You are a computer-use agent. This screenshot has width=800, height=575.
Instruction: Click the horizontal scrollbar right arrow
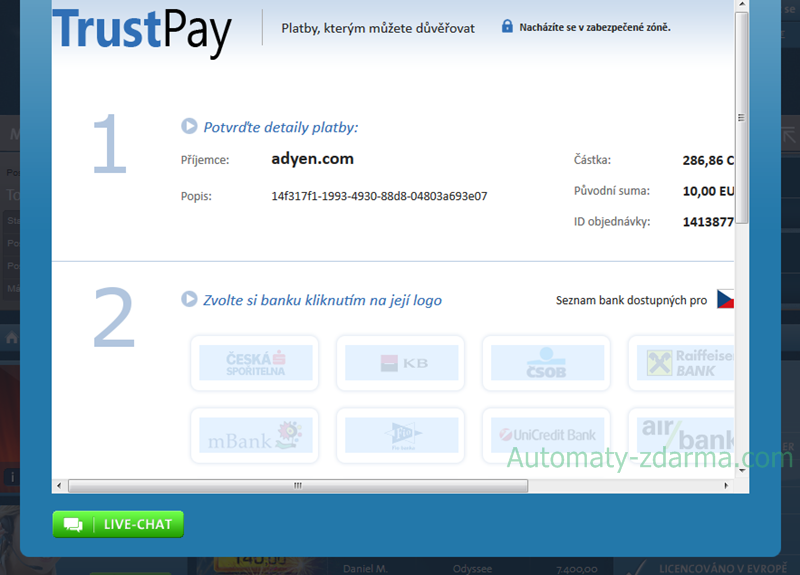pyautogui.click(x=726, y=486)
